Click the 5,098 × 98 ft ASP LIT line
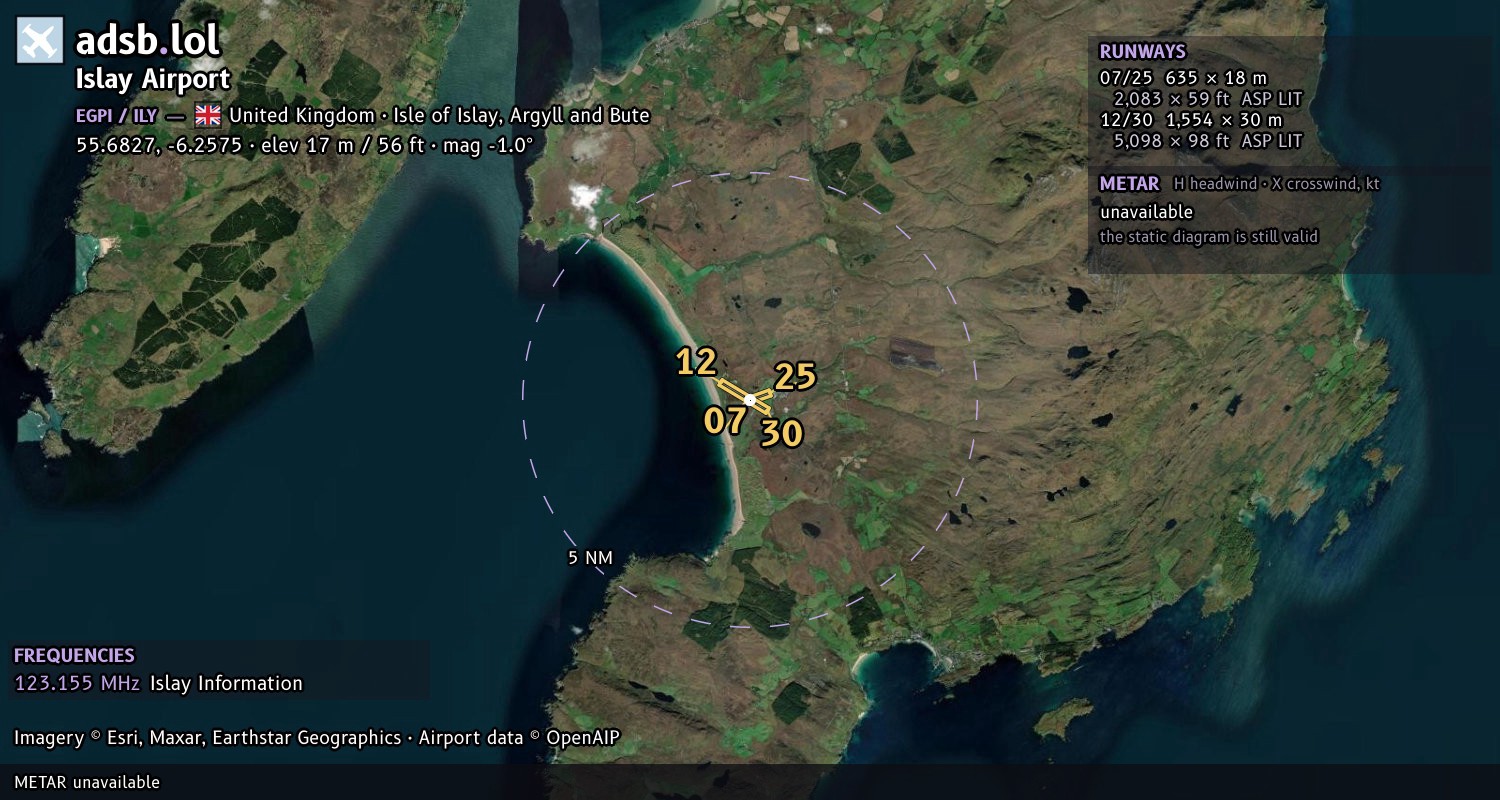Image resolution: width=1500 pixels, height=800 pixels. 1208,141
